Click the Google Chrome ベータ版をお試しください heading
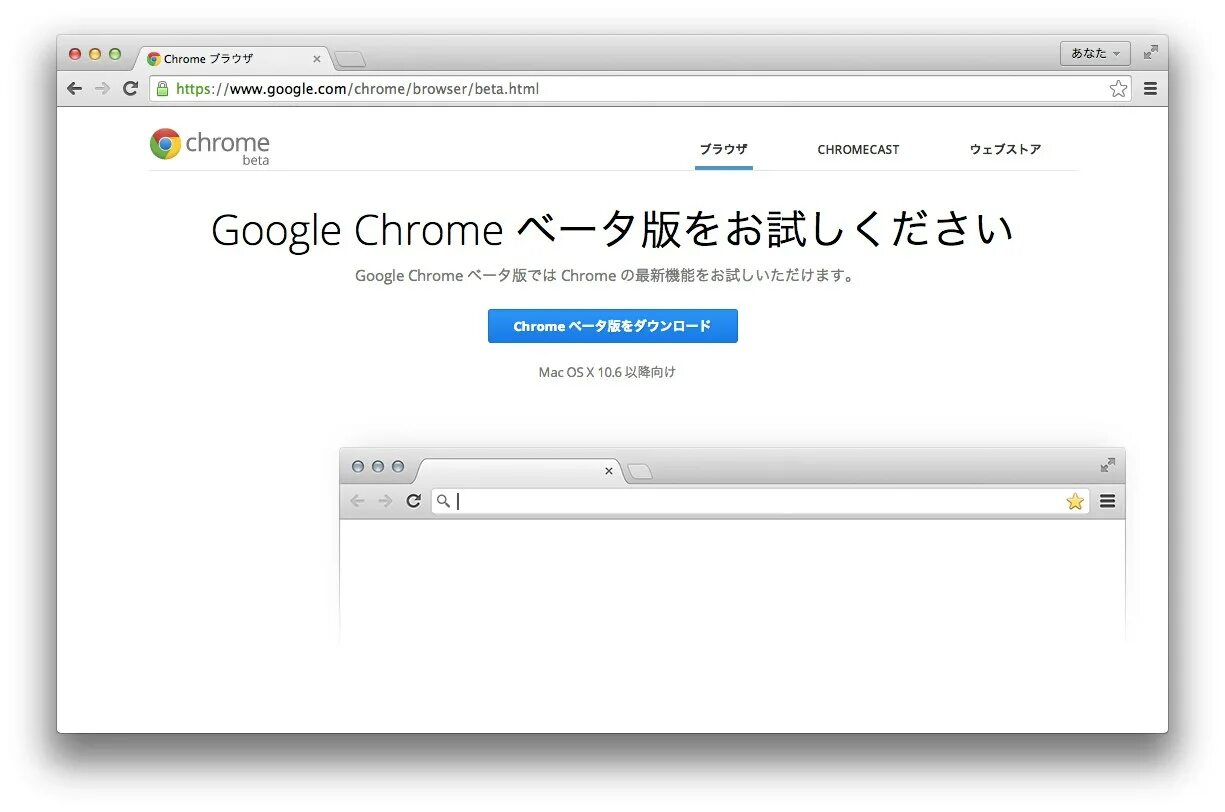Screen dimensions: 1225x812 click(612, 229)
